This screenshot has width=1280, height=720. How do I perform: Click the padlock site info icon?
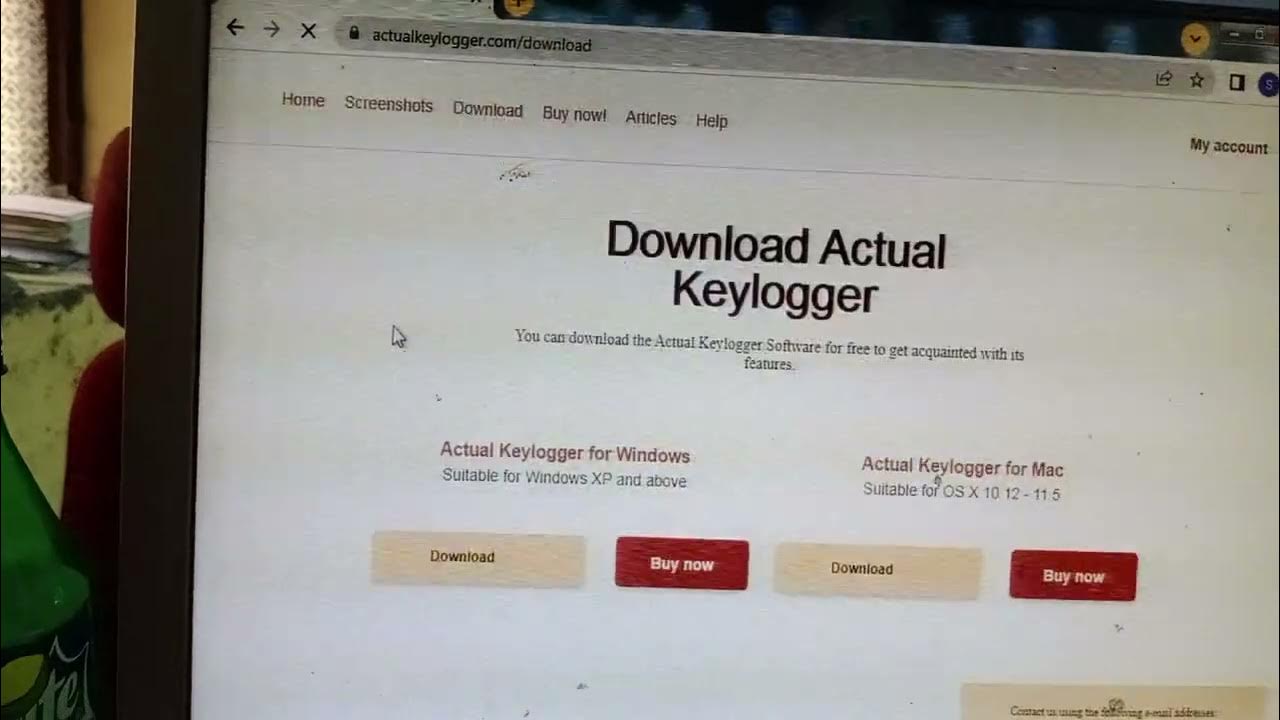(354, 33)
